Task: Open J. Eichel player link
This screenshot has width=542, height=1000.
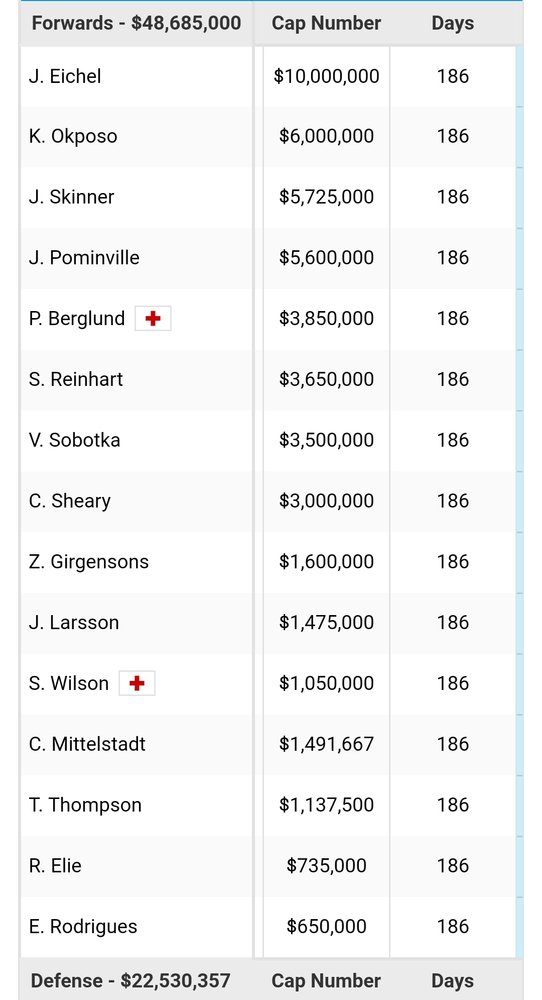Action: (65, 76)
